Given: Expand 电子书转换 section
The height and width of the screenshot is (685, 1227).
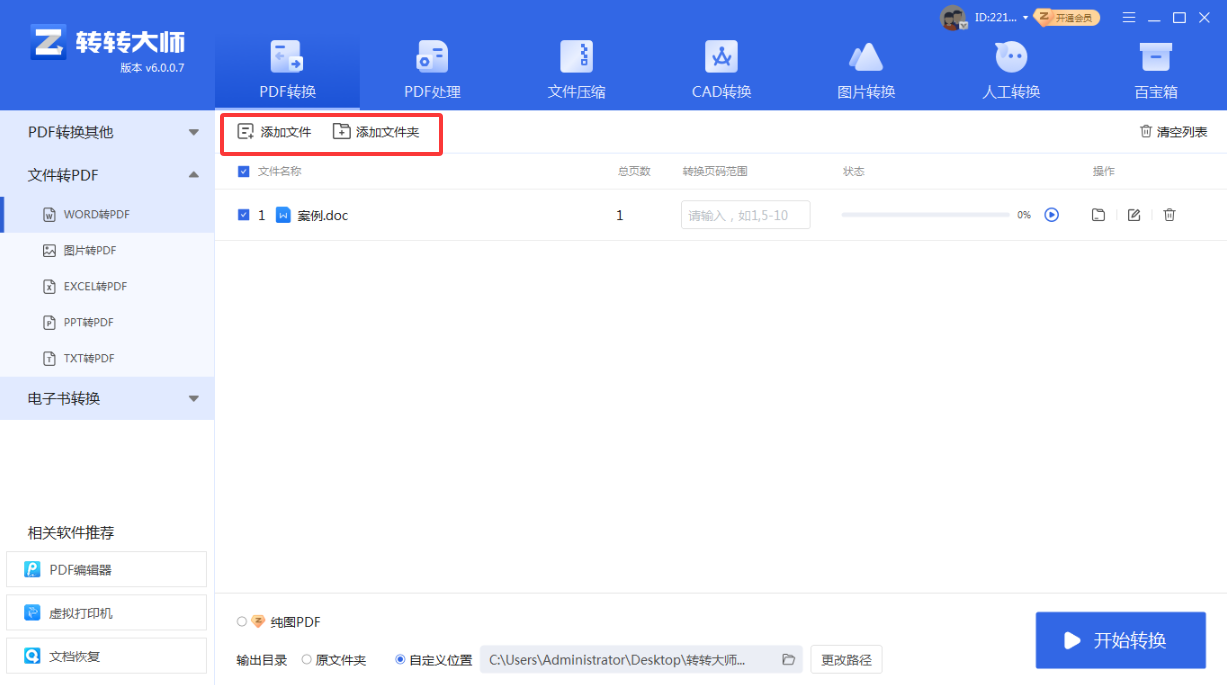Looking at the screenshot, I should [x=107, y=398].
